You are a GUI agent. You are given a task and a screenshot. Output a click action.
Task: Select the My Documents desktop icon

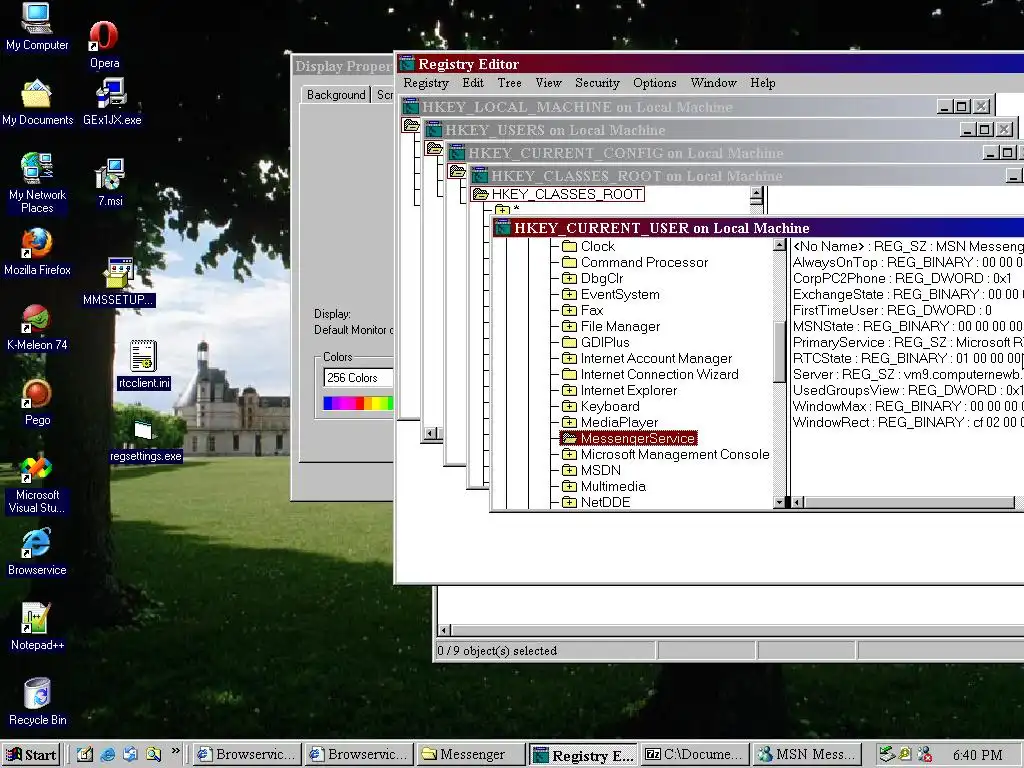pyautogui.click(x=37, y=103)
